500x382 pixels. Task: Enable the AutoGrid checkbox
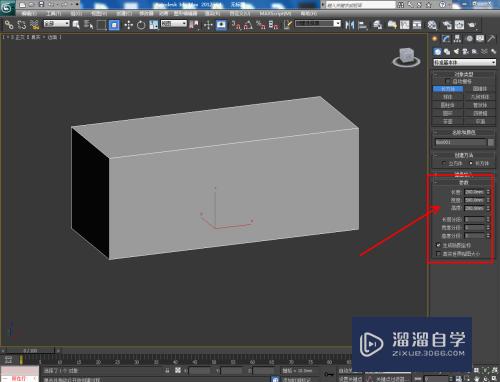coord(448,81)
